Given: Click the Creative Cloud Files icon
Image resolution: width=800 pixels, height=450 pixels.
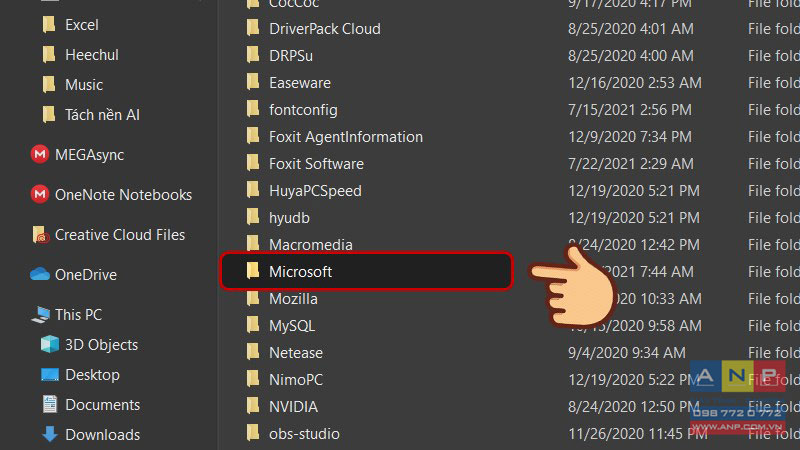Looking at the screenshot, I should click(x=40, y=234).
